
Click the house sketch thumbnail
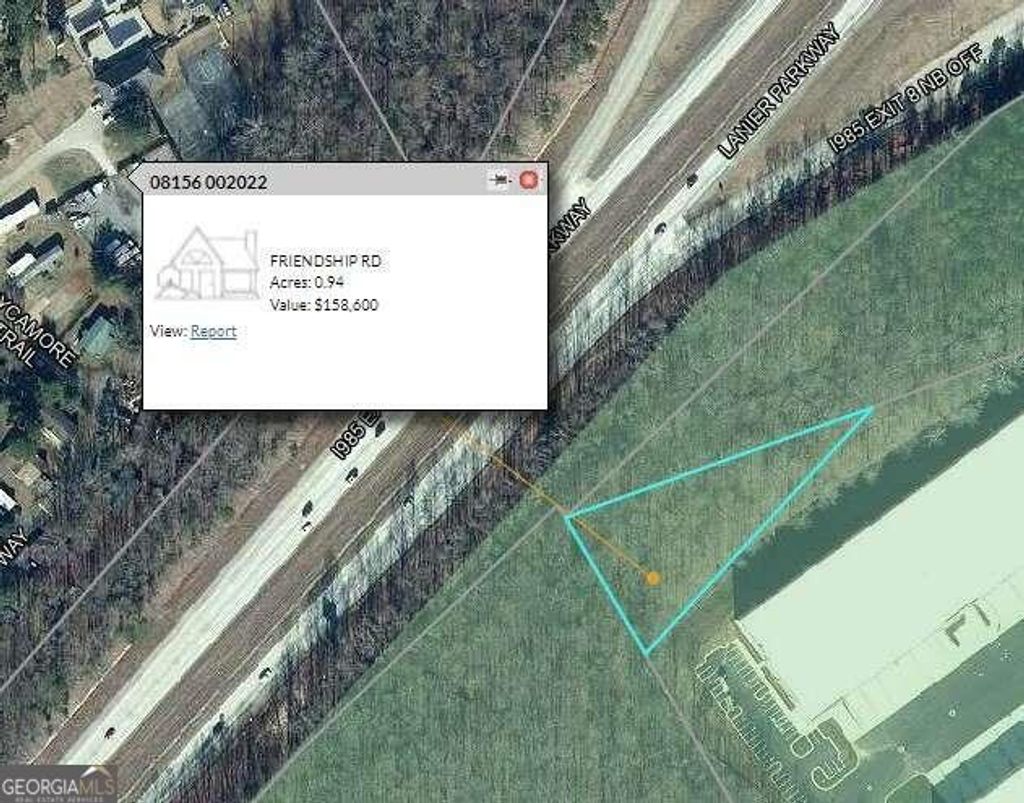[x=206, y=264]
